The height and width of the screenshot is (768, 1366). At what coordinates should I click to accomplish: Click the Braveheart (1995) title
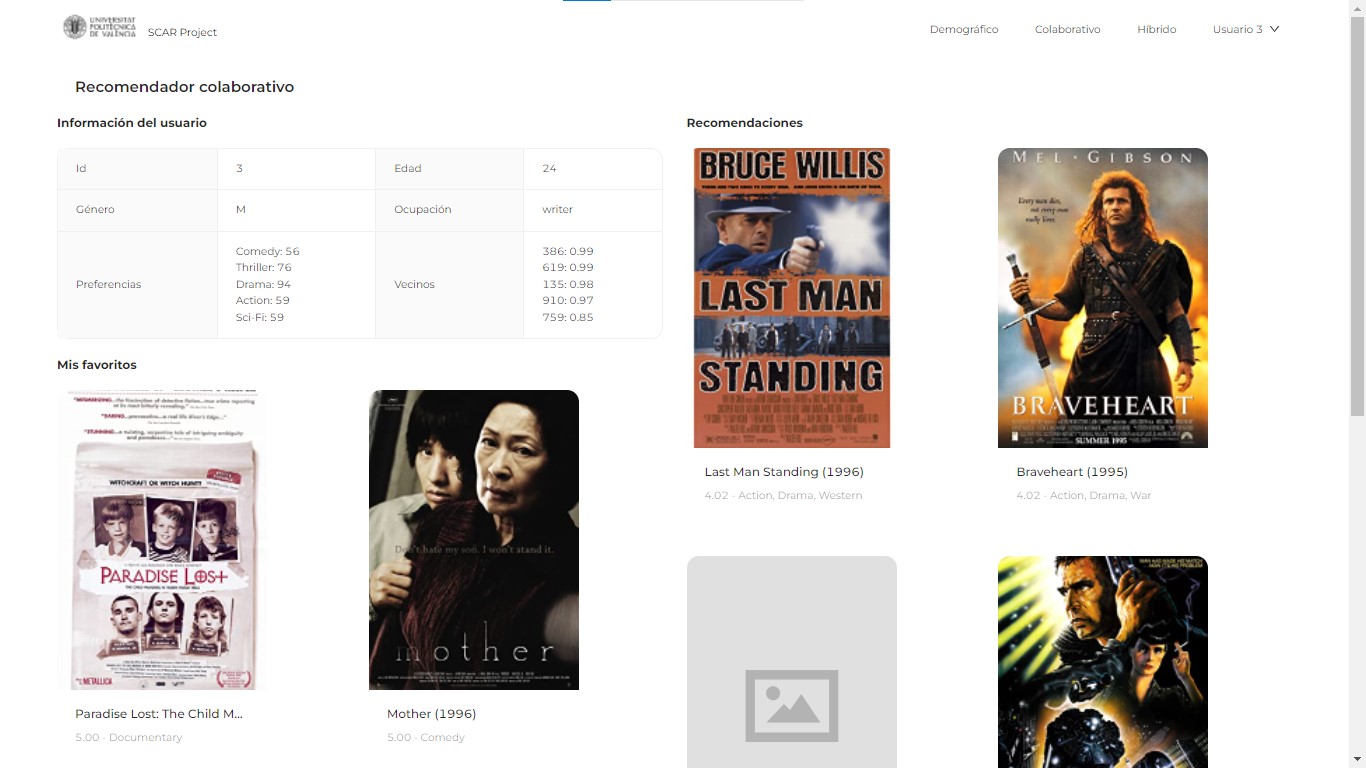(x=1072, y=472)
